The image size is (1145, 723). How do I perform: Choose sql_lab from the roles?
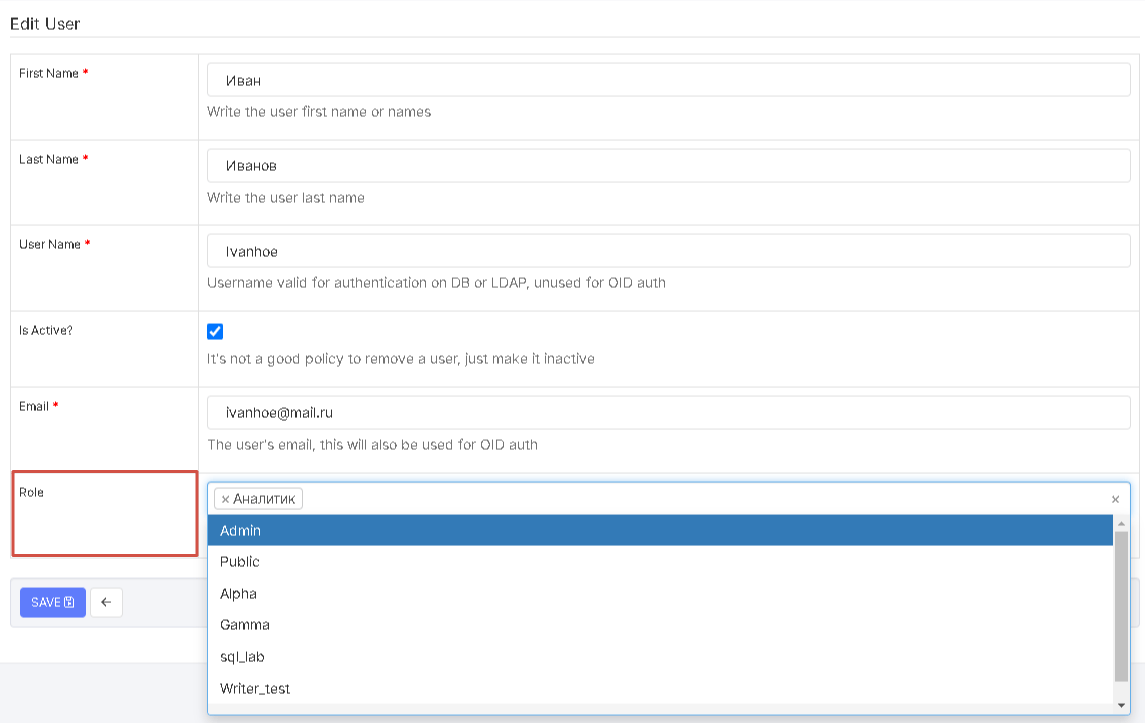[660, 657]
